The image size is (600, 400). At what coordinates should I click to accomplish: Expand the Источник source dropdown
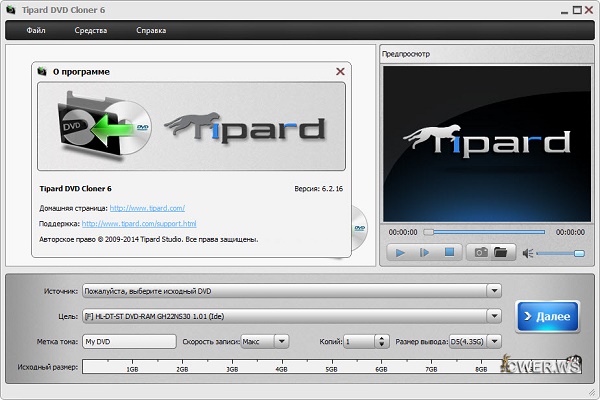point(494,291)
